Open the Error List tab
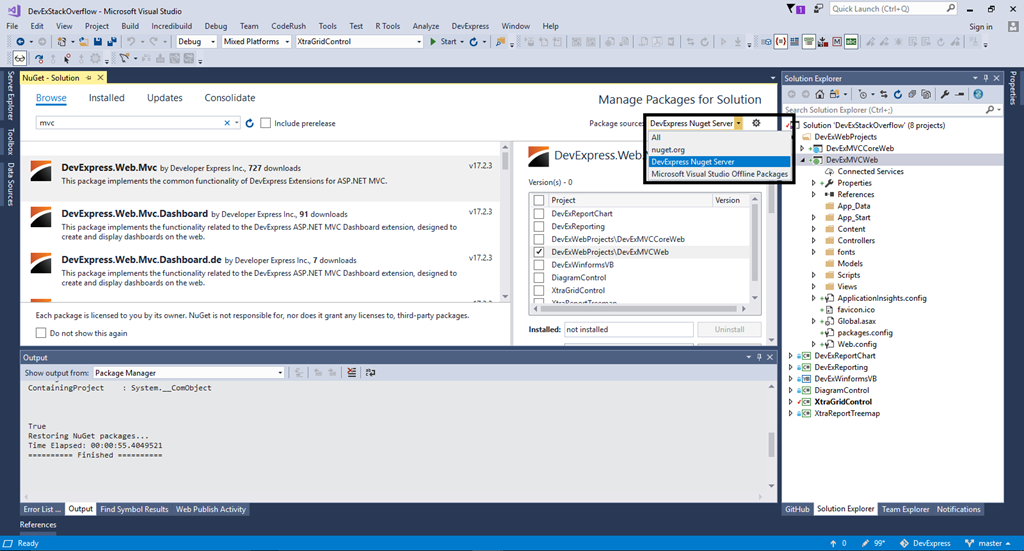1024x551 pixels. pos(42,509)
